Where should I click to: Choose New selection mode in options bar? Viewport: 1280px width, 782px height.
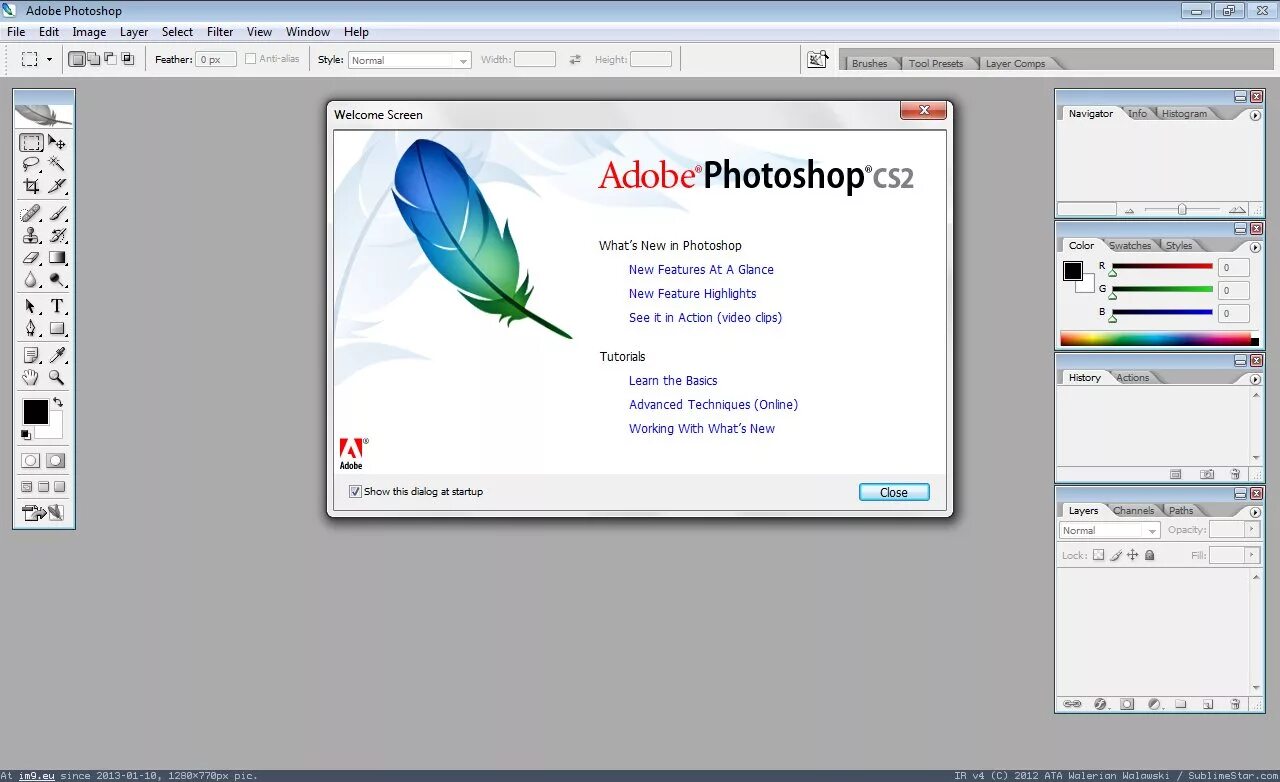[x=77, y=59]
